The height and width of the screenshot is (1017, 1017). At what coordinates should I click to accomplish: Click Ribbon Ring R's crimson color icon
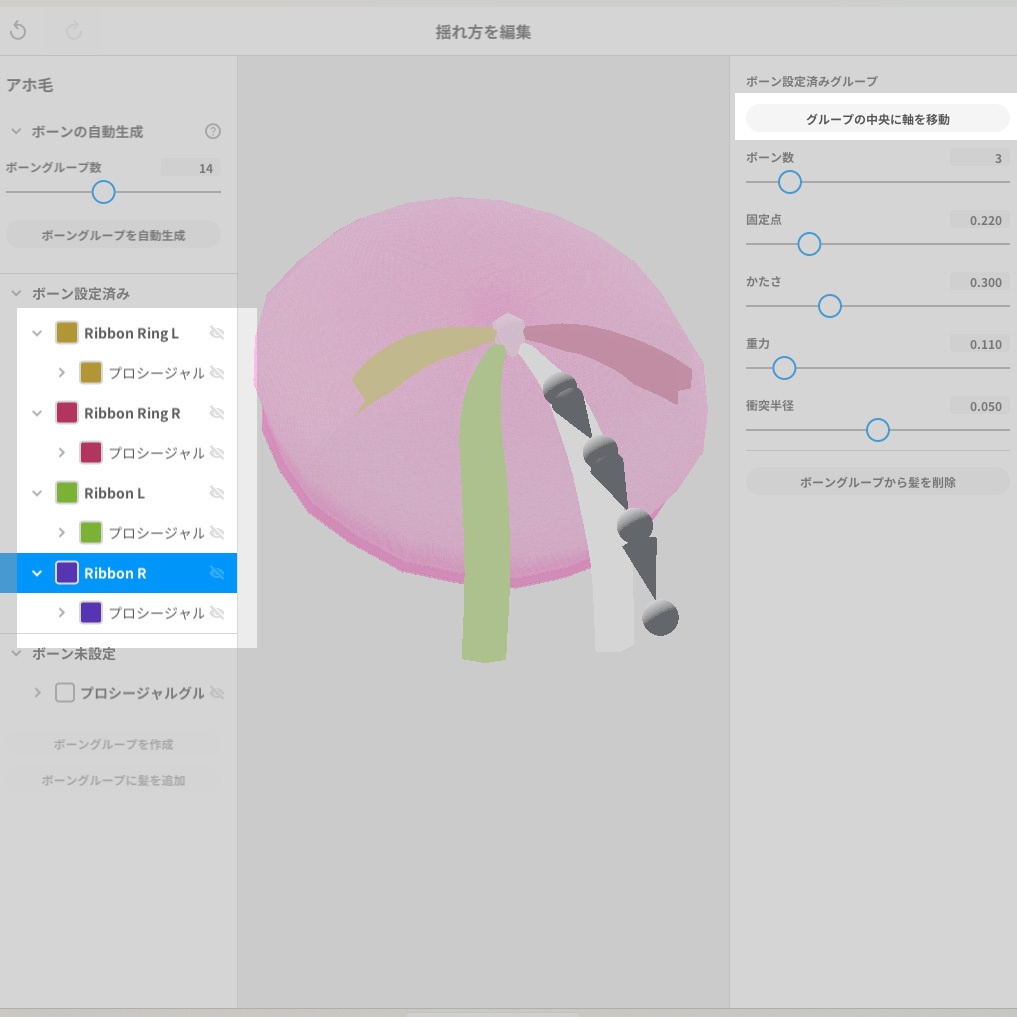pyautogui.click(x=65, y=413)
